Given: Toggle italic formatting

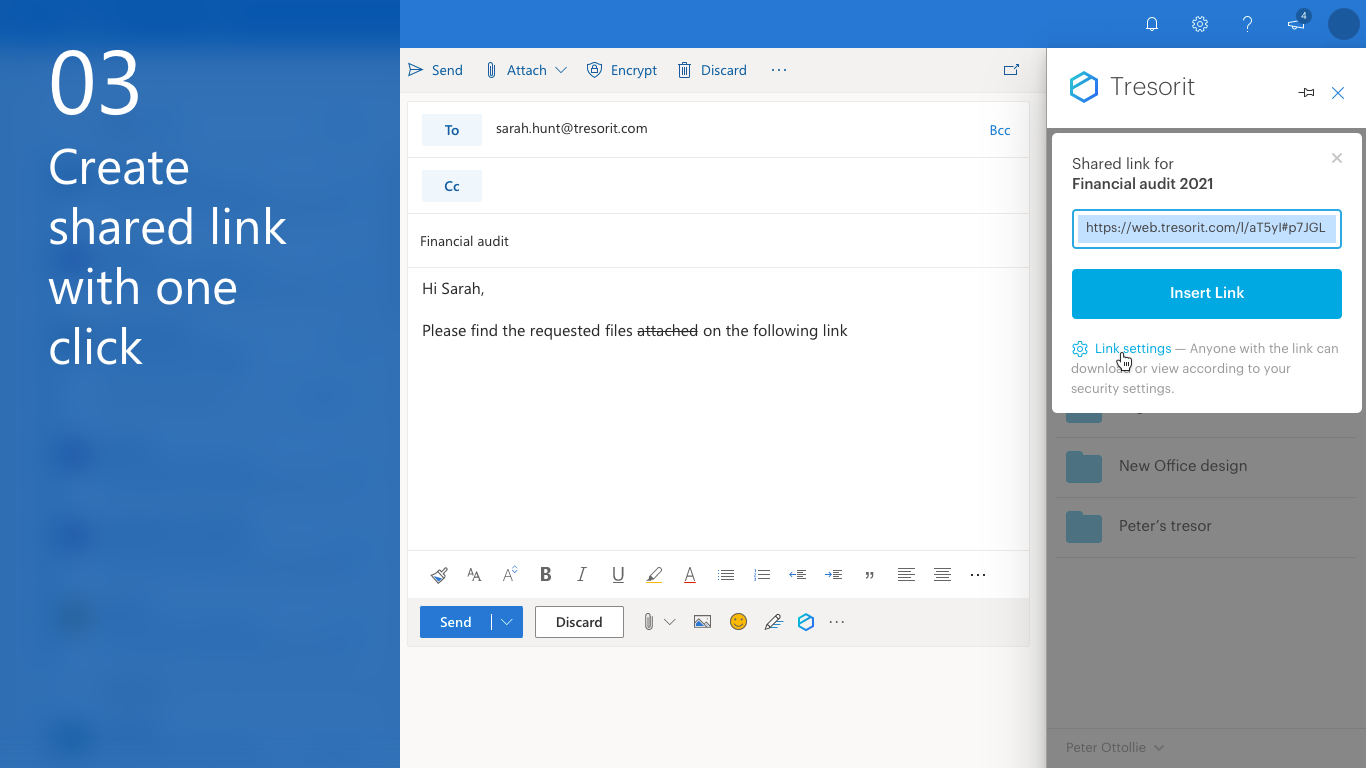Looking at the screenshot, I should coord(582,575).
